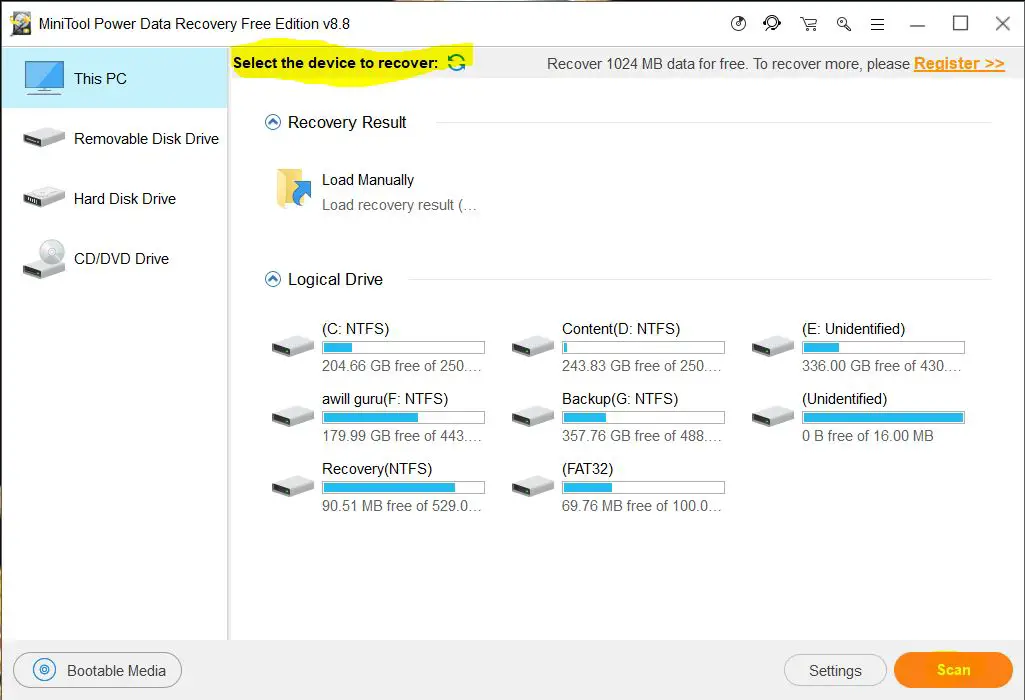Click the '336.00 GB free of 430' text
1025x700 pixels.
click(882, 365)
